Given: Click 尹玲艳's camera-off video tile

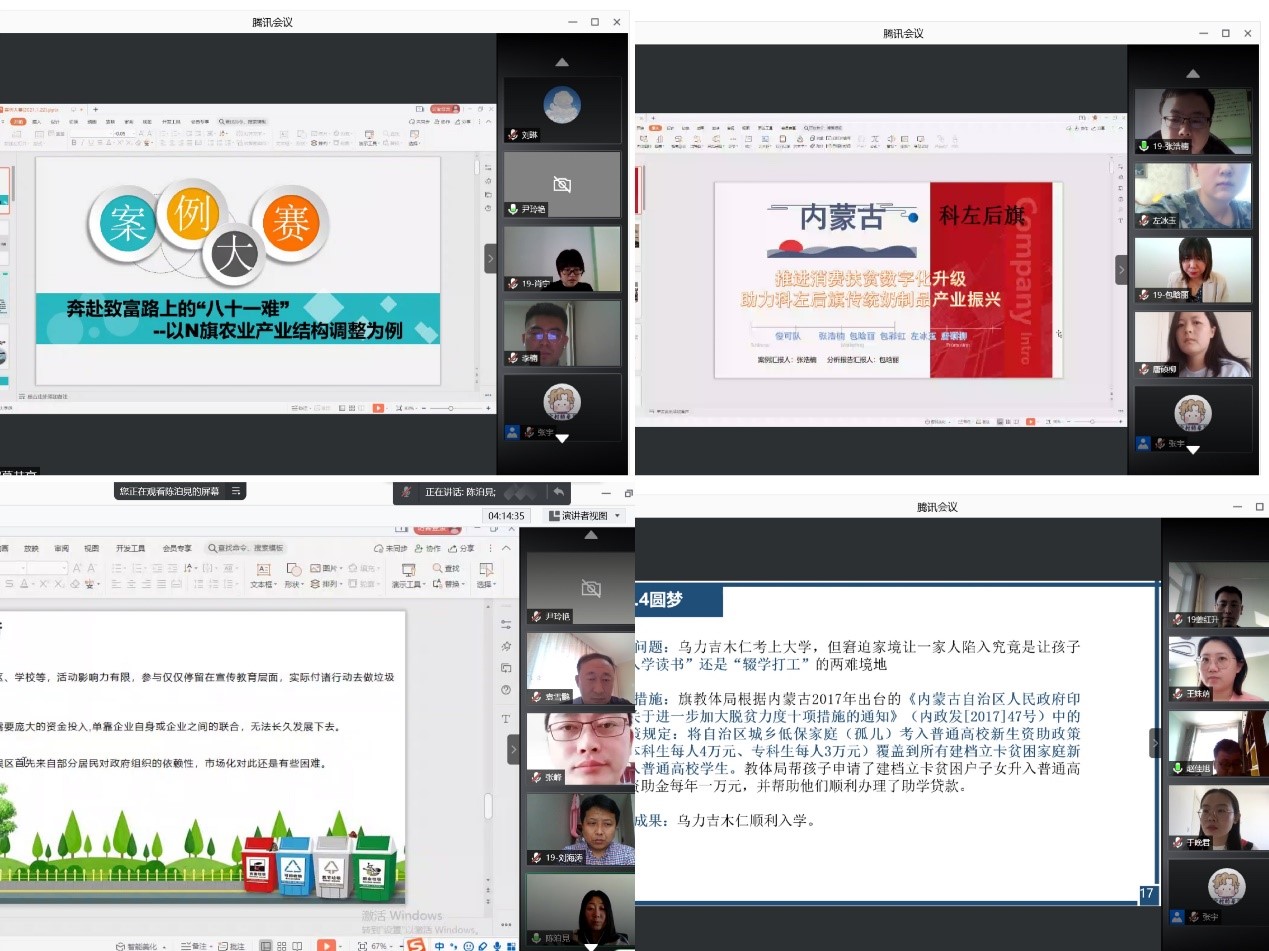Looking at the screenshot, I should click(562, 185).
